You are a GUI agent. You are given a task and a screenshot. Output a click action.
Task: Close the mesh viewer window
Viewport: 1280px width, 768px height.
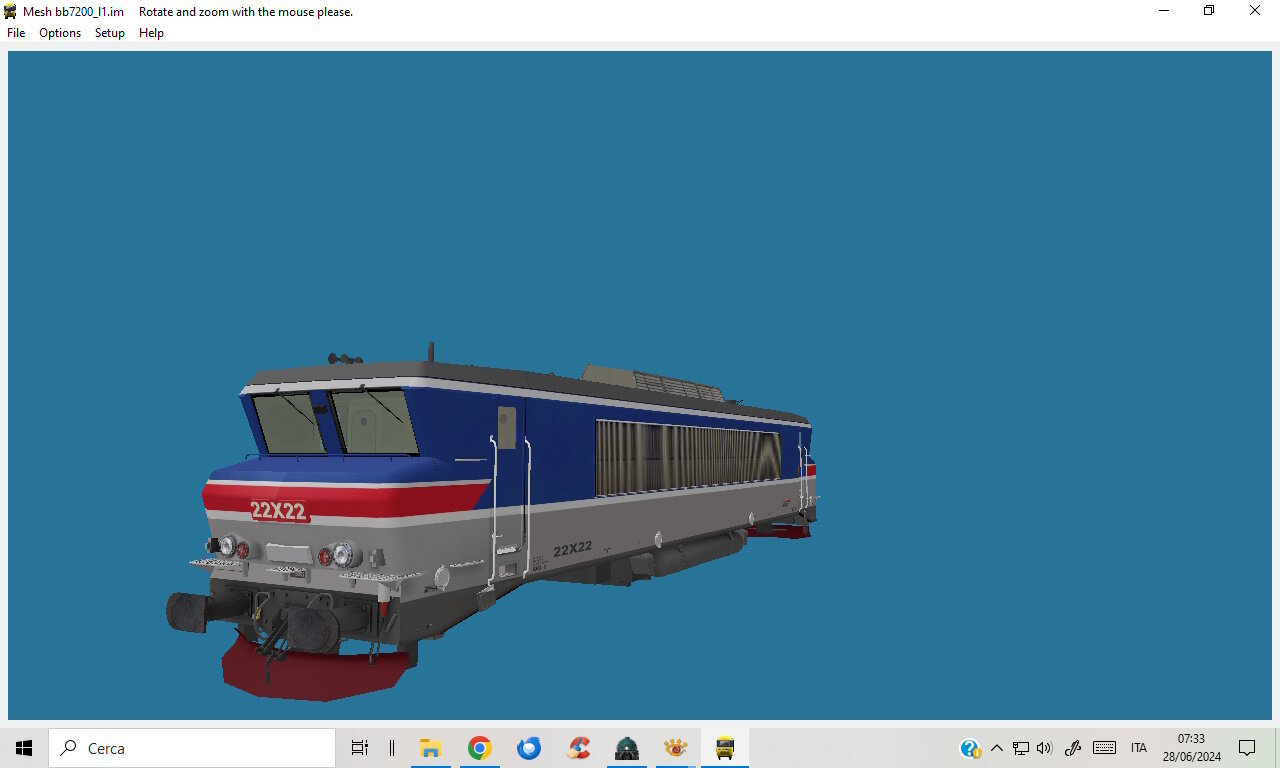tap(1255, 11)
